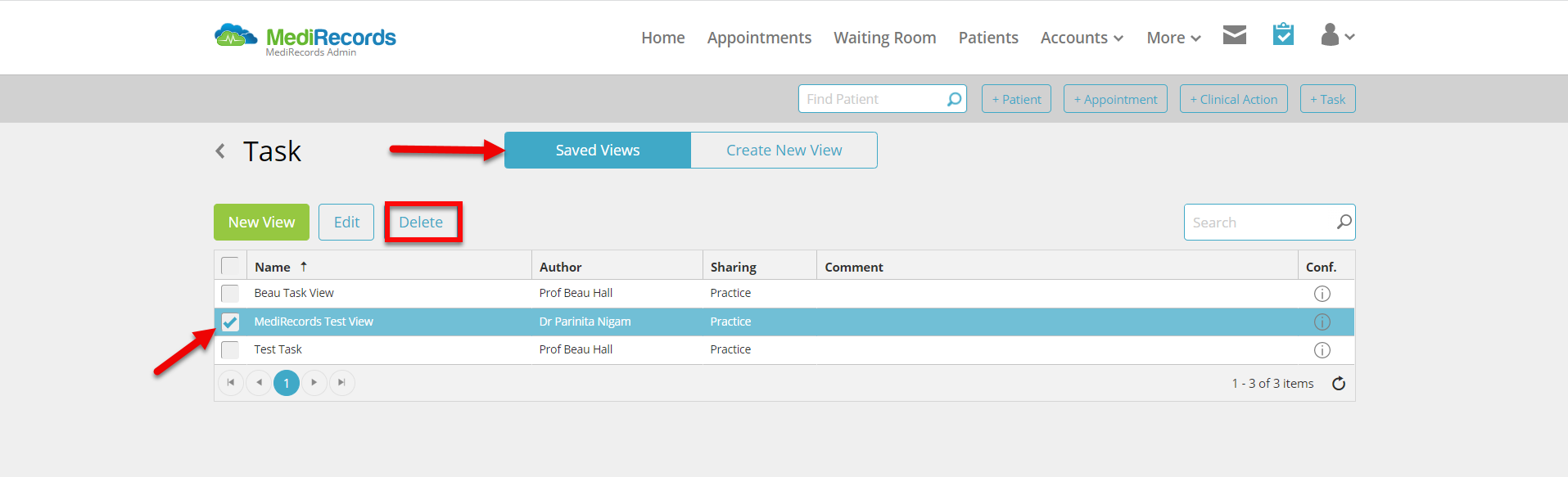Refresh the saved views list
The image size is (1568, 477).
tap(1339, 383)
